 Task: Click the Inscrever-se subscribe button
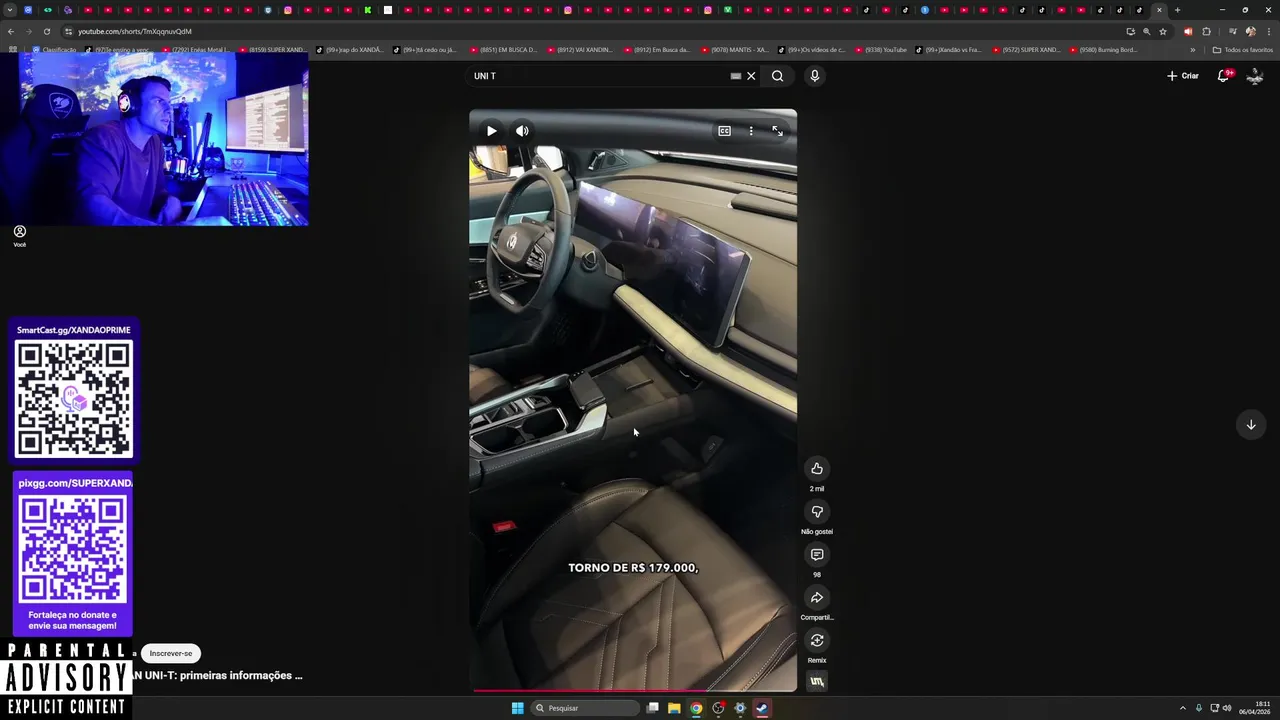[x=171, y=653]
